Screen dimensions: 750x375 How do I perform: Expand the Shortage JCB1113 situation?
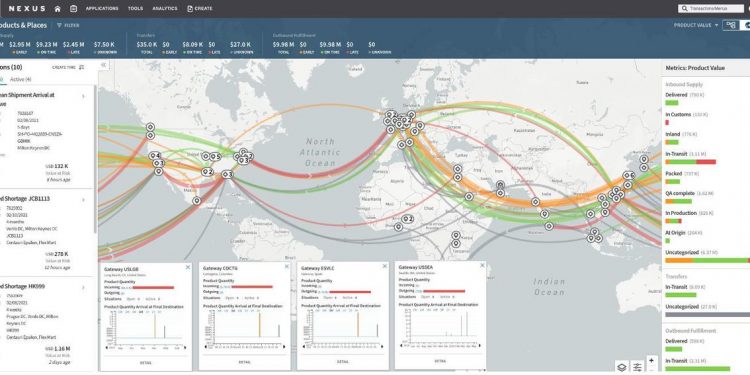(83, 199)
